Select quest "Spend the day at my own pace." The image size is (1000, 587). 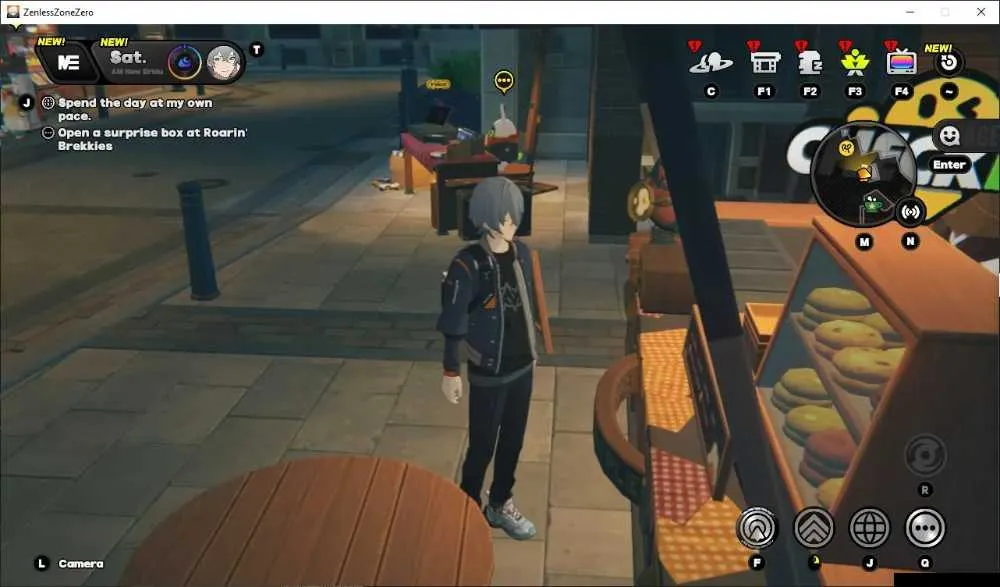[x=135, y=109]
